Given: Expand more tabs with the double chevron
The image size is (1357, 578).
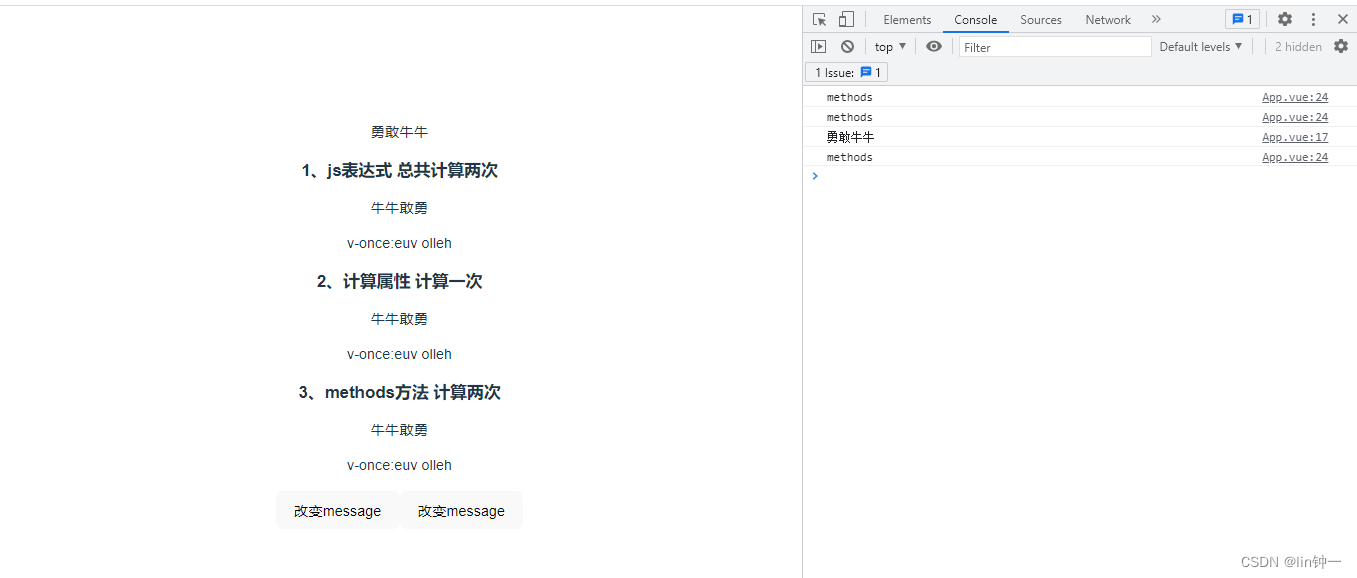Looking at the screenshot, I should [x=1156, y=20].
